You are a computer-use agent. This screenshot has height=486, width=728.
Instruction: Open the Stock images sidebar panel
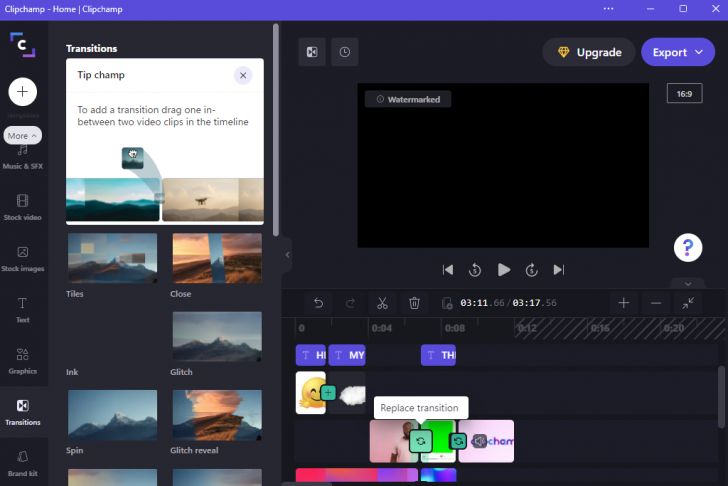click(23, 258)
